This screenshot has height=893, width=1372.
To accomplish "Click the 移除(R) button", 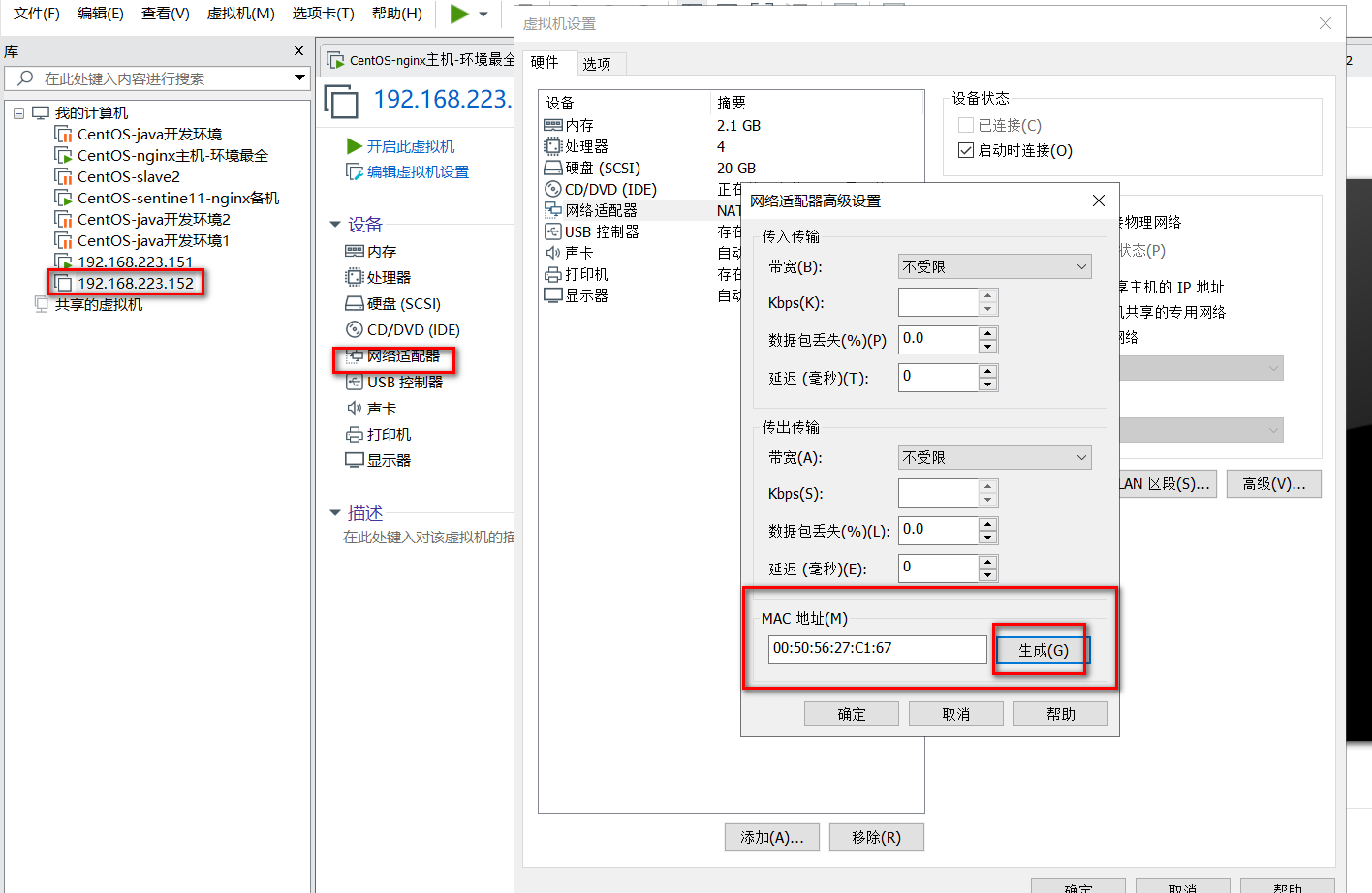I will 877,837.
